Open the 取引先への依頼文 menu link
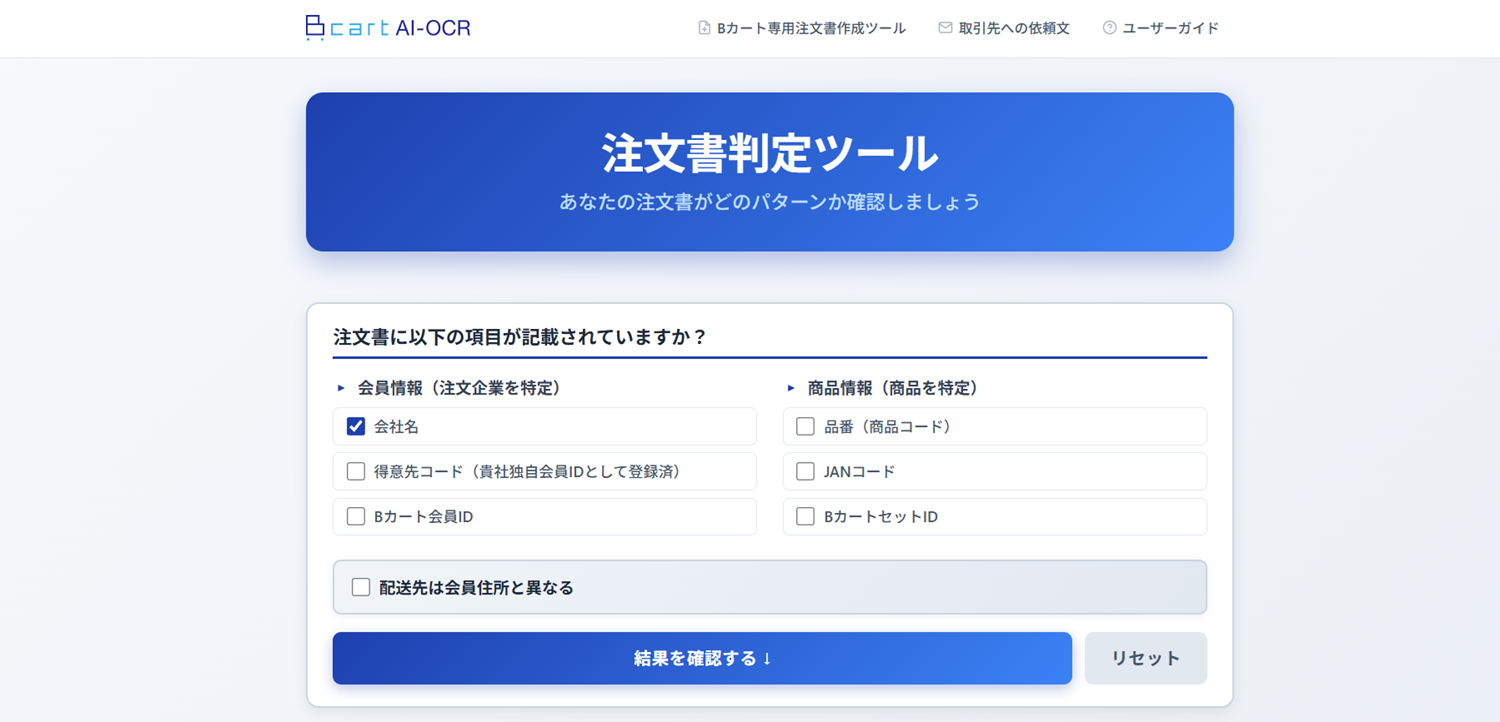Screen dimensions: 1500x722 [1014, 28]
